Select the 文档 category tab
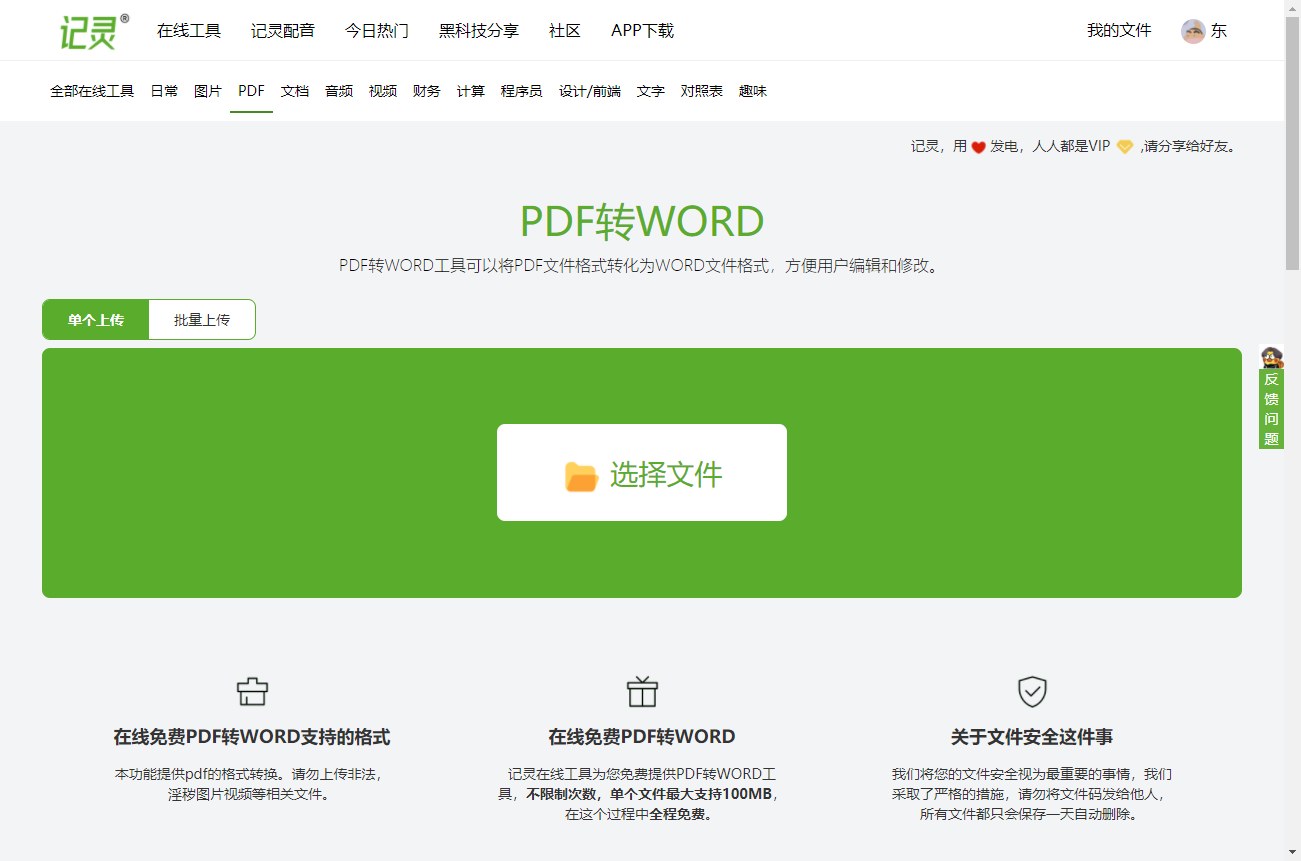The height and width of the screenshot is (861, 1301). point(294,90)
